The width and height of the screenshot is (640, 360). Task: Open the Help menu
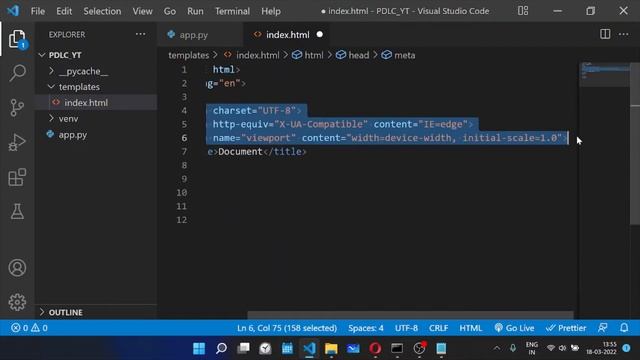coord(271,11)
